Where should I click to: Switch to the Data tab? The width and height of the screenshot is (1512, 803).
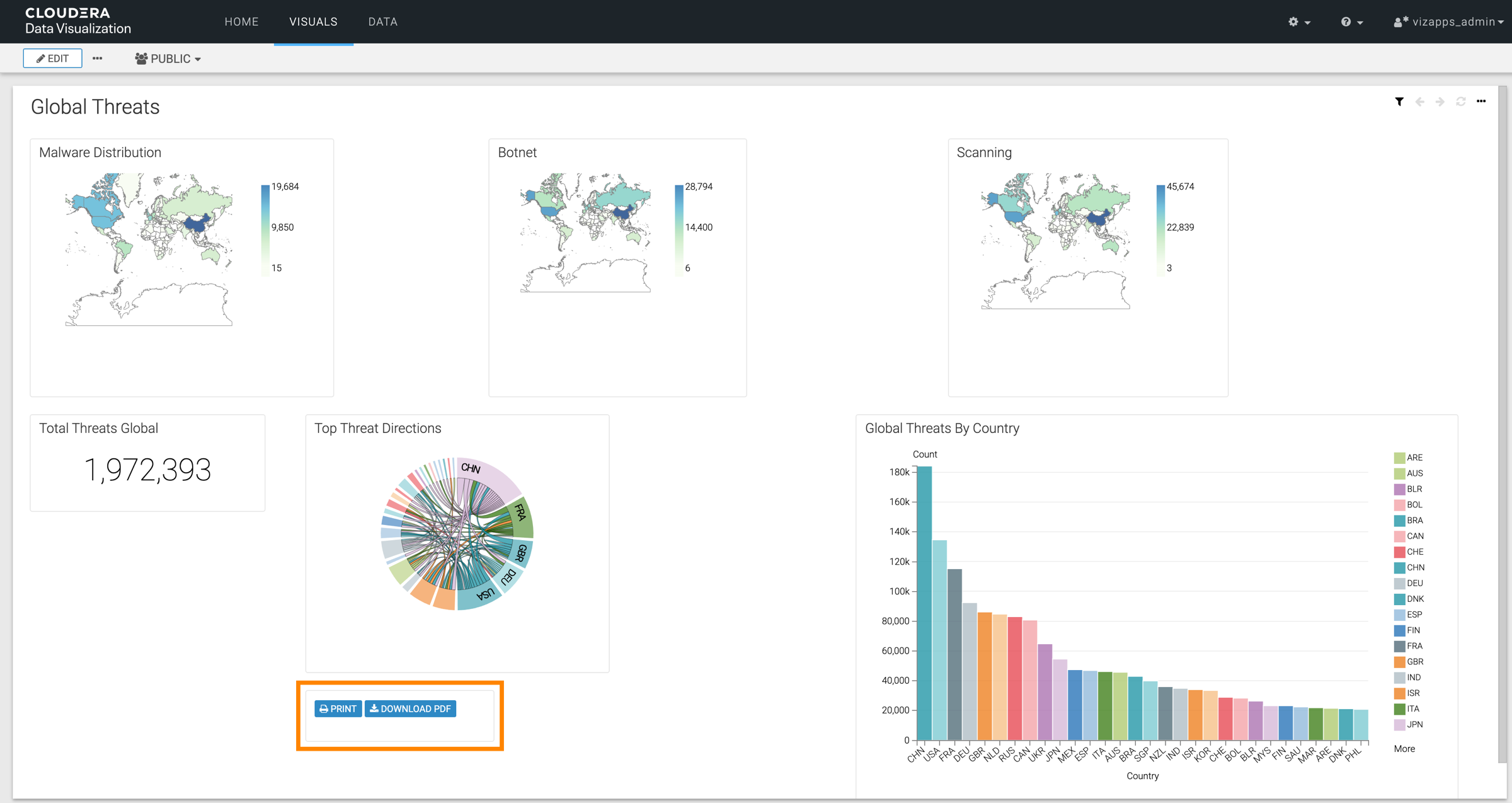point(382,22)
